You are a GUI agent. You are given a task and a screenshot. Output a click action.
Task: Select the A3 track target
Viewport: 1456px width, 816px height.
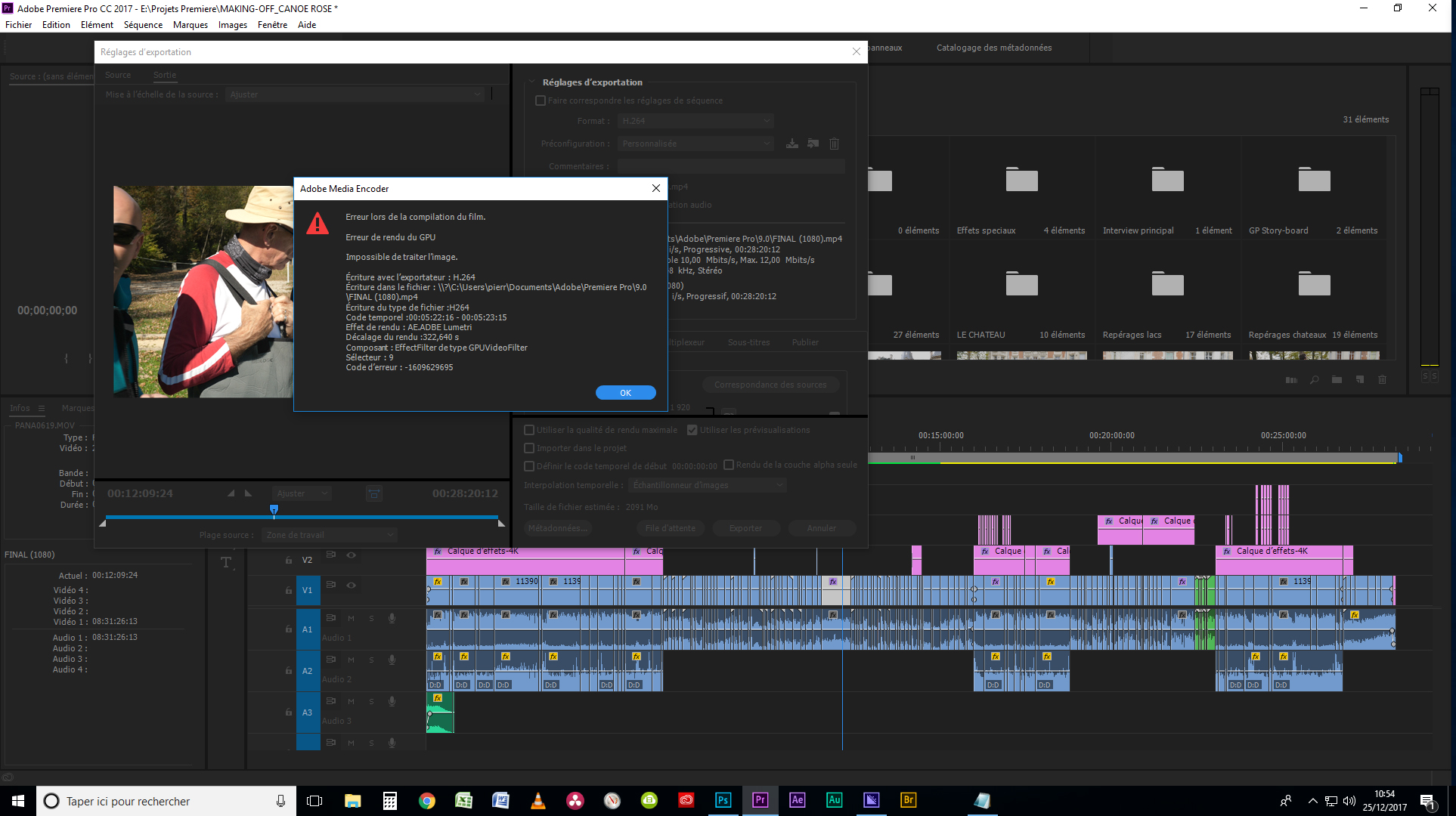click(x=308, y=712)
